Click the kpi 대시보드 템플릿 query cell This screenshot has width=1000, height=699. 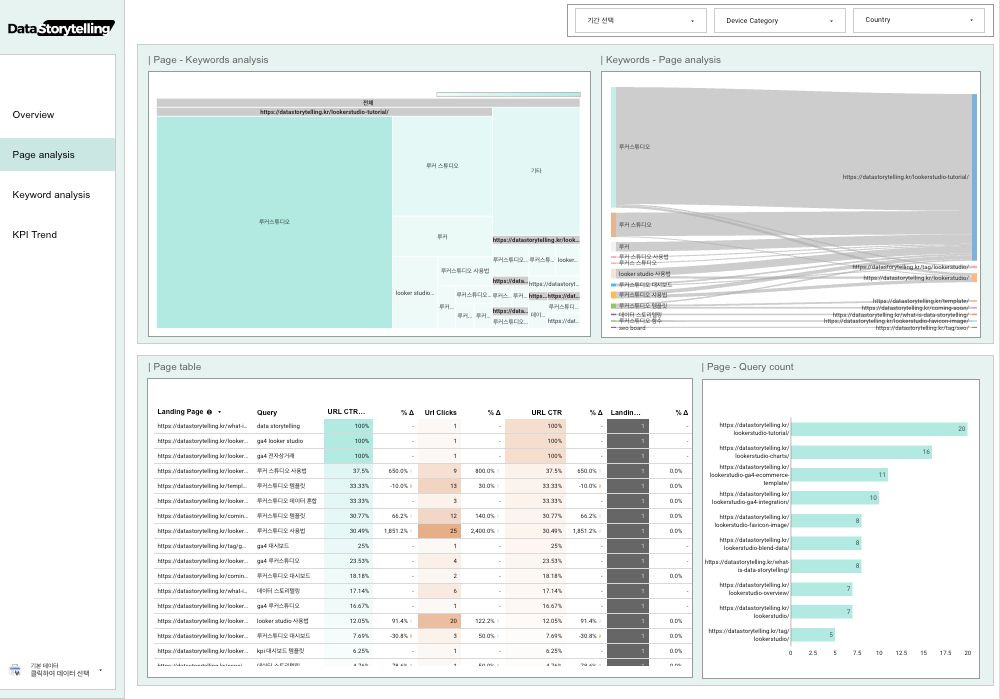[x=281, y=651]
